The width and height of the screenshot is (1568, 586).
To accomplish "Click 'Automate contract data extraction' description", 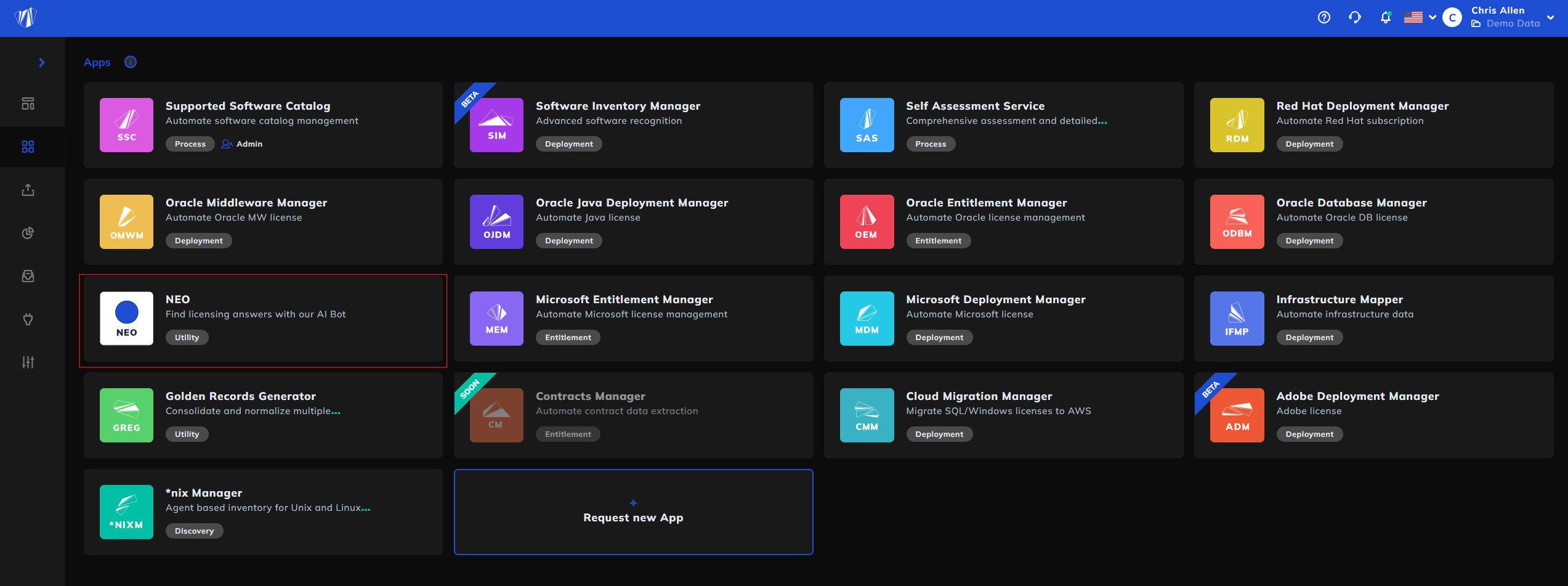I will point(616,411).
